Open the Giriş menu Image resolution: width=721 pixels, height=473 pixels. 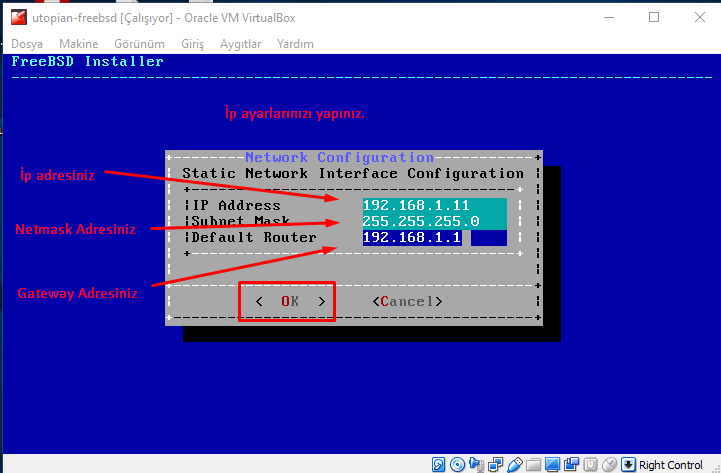pos(192,44)
